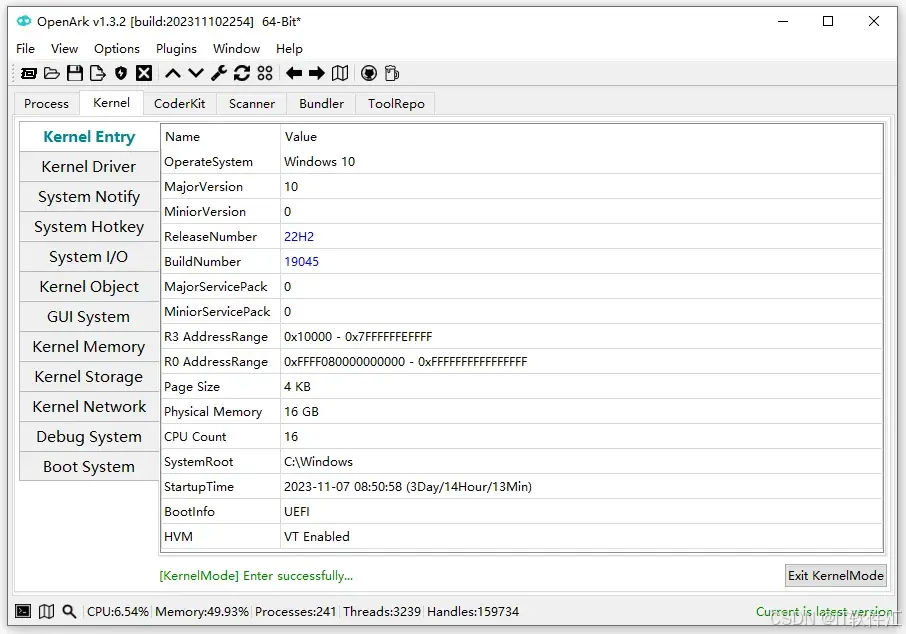Click the refresh arrows toolbar icon

[x=242, y=73]
